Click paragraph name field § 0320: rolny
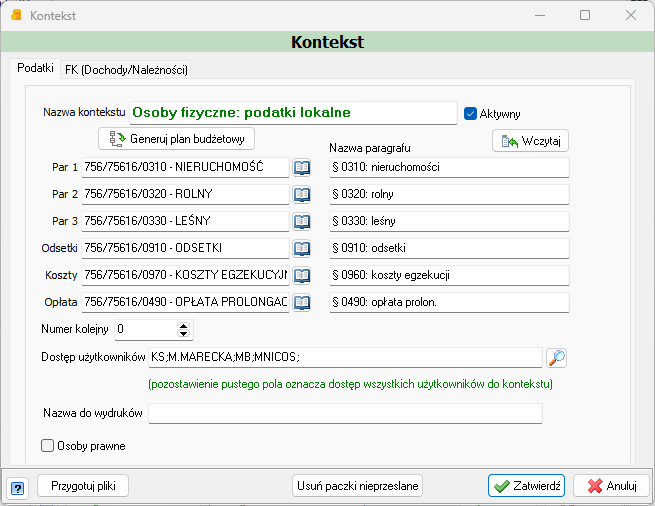Screen dimensions: 655x506 coord(449,194)
